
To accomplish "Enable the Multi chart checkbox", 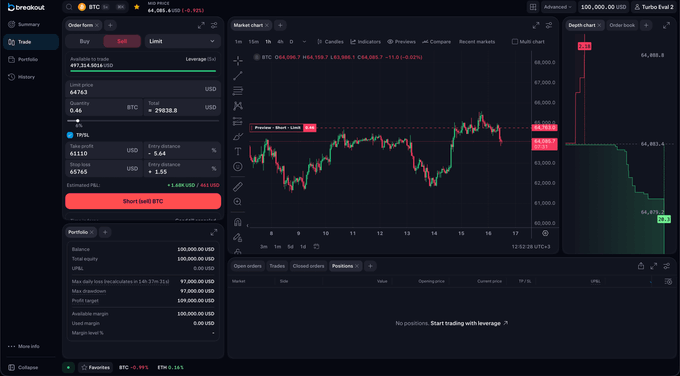I will click(515, 42).
